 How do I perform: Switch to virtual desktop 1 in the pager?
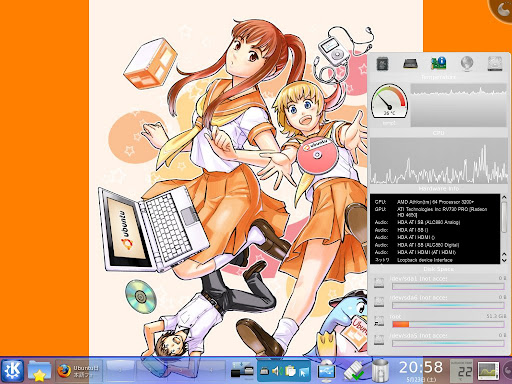(120, 370)
